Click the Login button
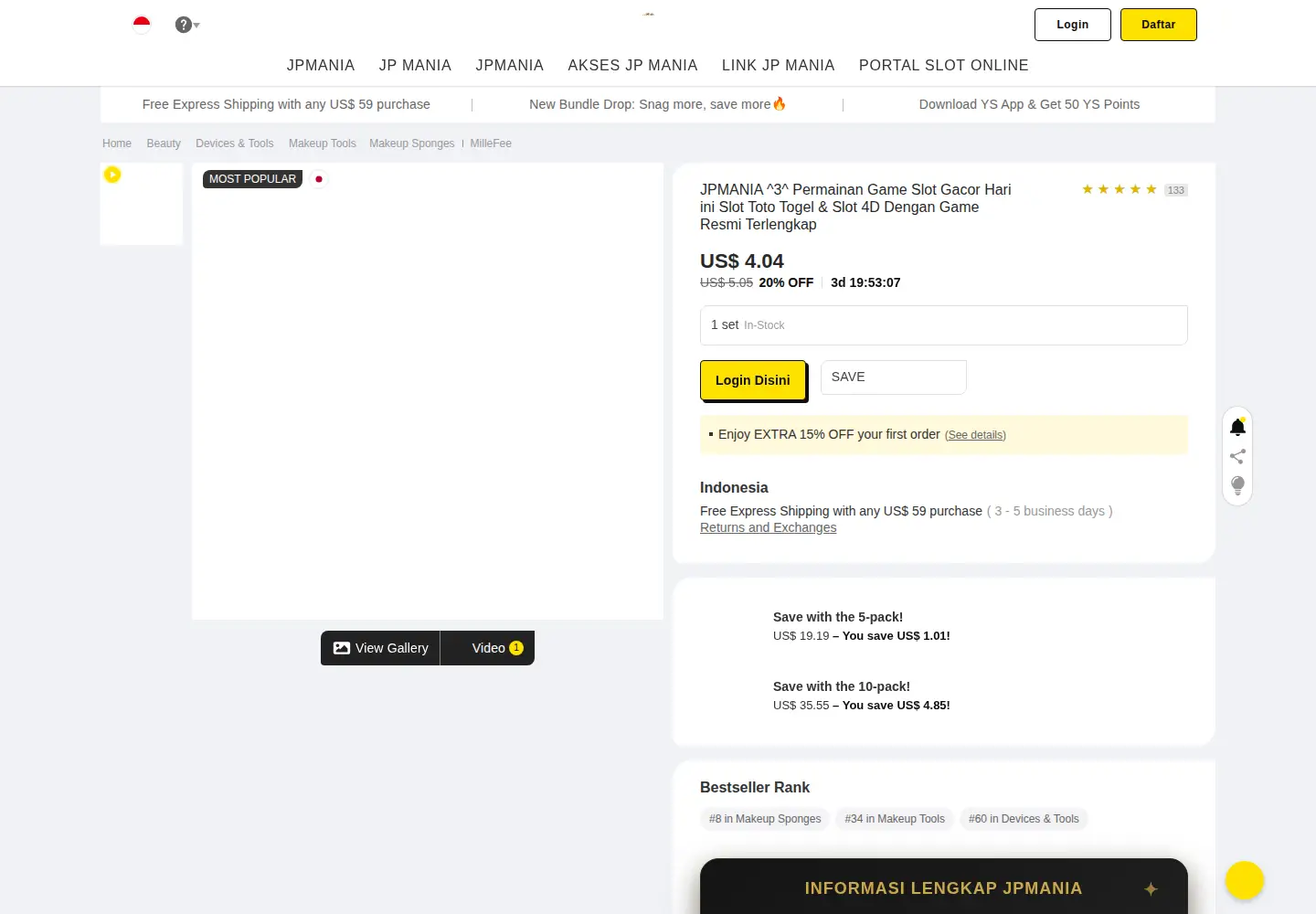The height and width of the screenshot is (914, 1316). (1073, 25)
